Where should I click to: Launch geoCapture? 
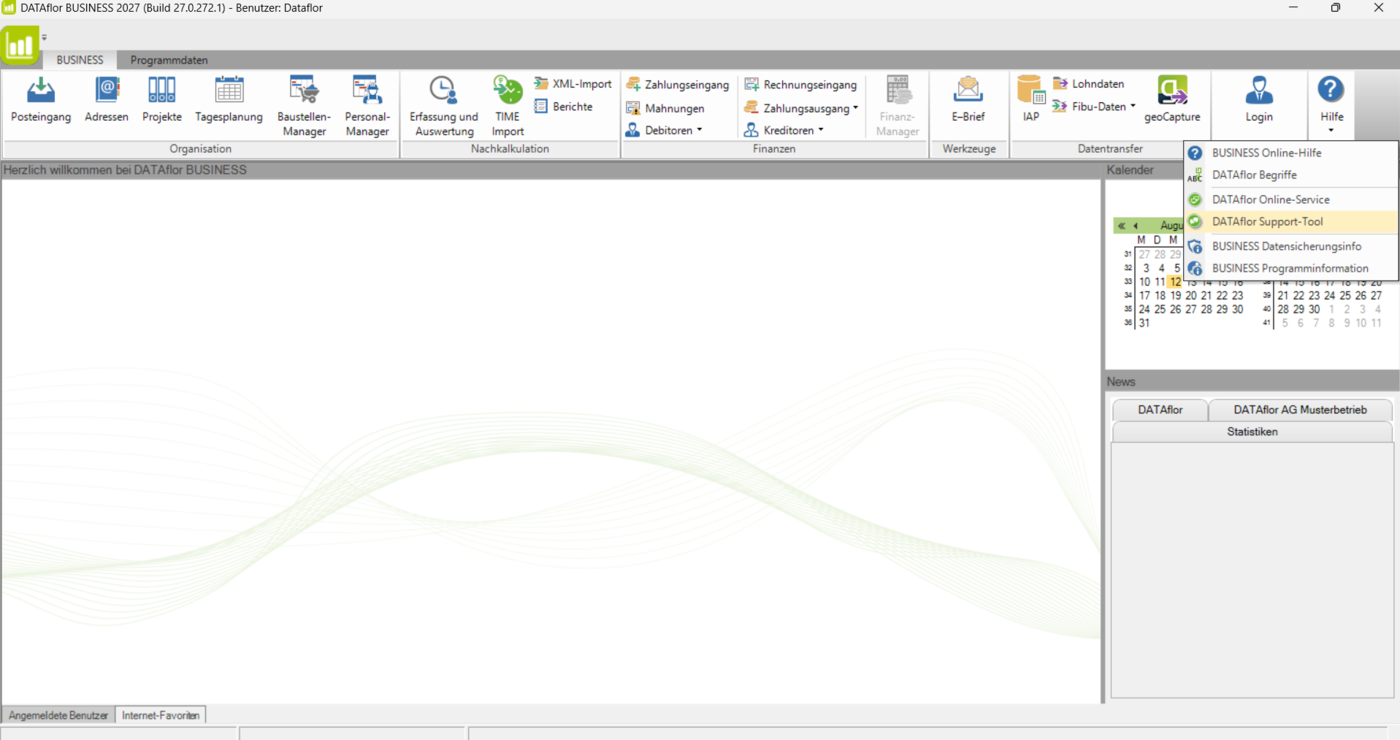(1172, 100)
